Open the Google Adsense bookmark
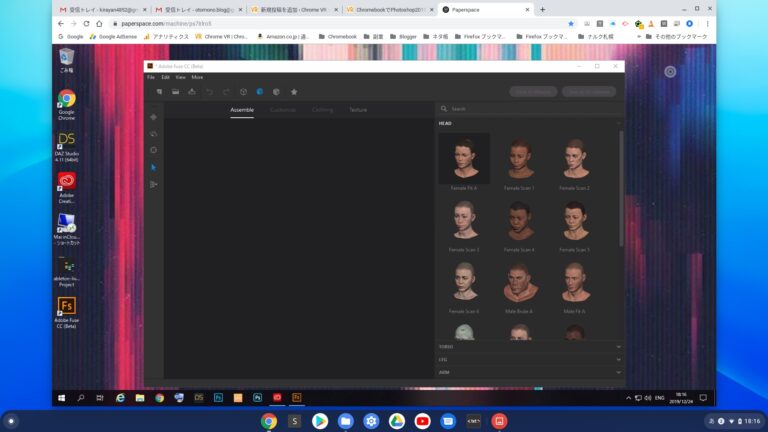 [x=114, y=37]
